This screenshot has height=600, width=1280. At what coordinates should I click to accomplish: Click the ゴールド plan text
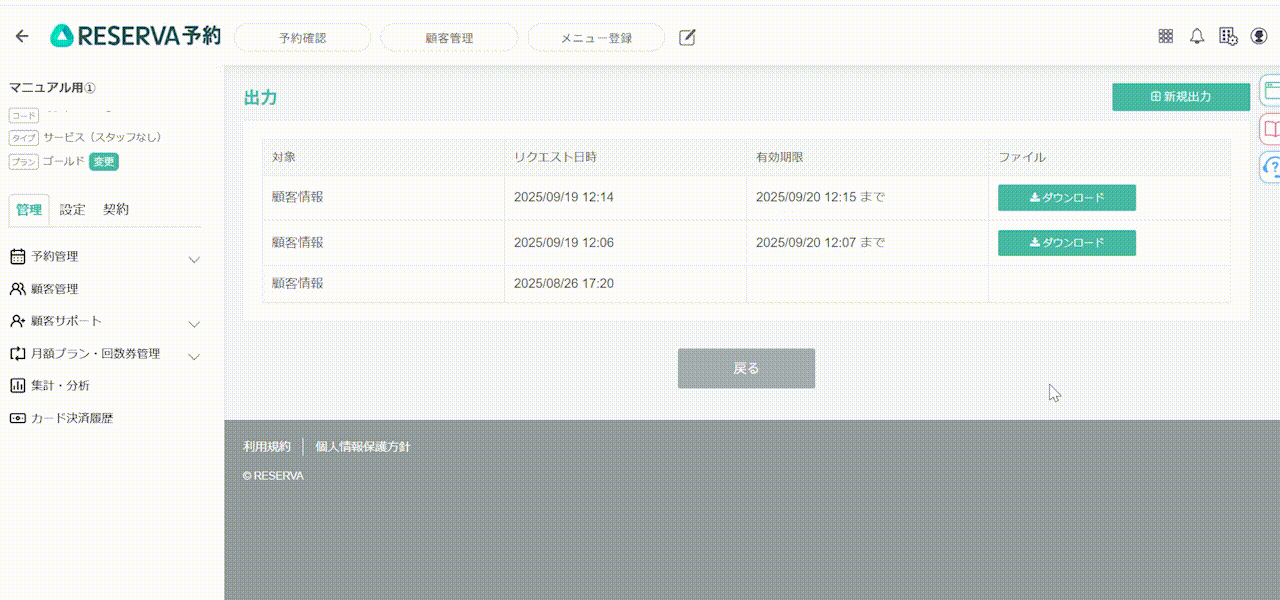[64, 161]
